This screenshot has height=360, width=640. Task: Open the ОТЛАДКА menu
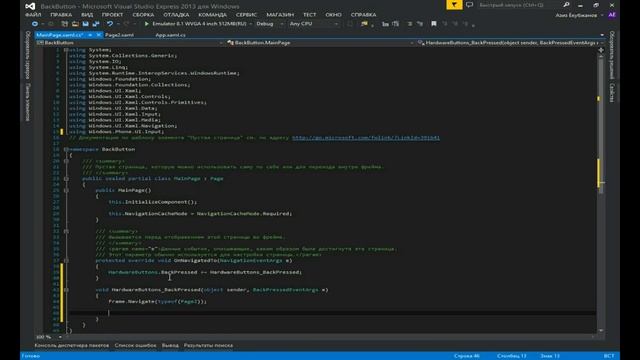tap(176, 15)
